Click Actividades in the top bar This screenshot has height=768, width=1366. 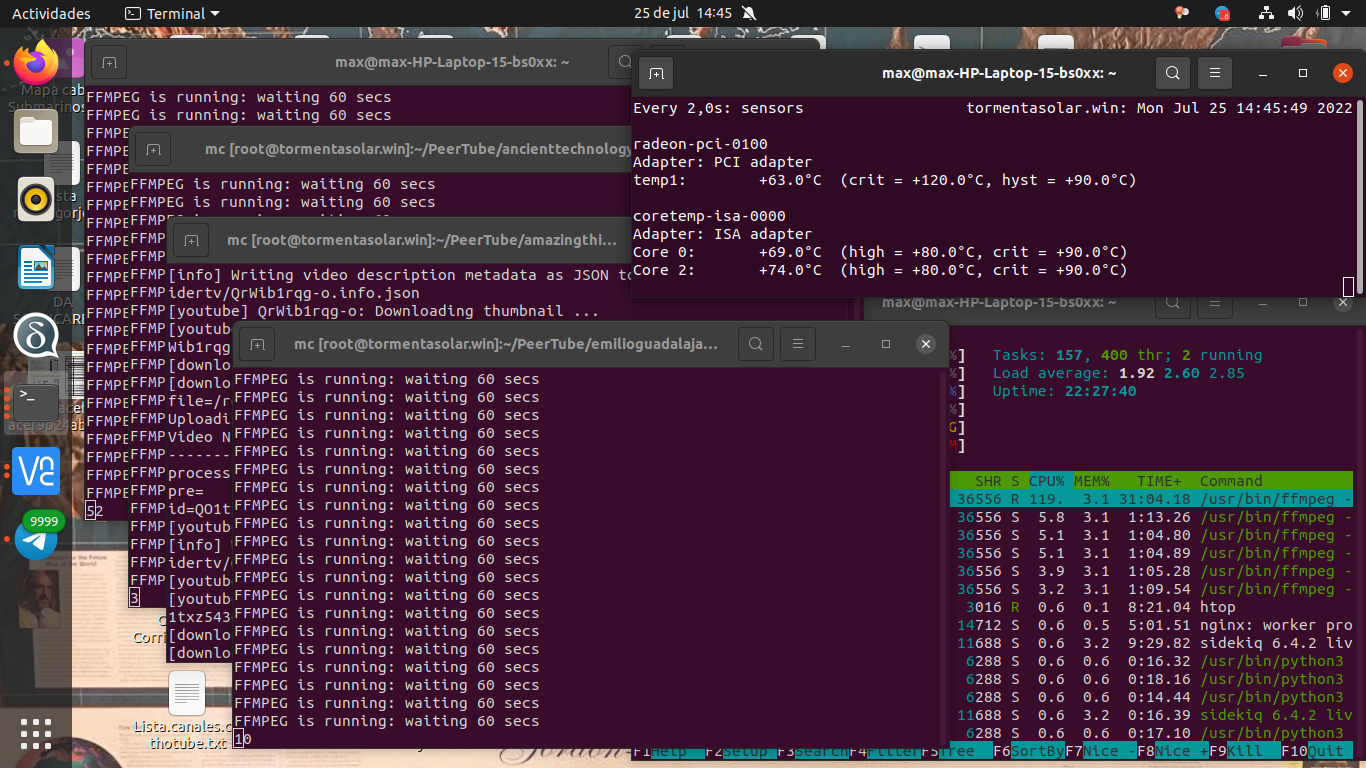pyautogui.click(x=51, y=13)
